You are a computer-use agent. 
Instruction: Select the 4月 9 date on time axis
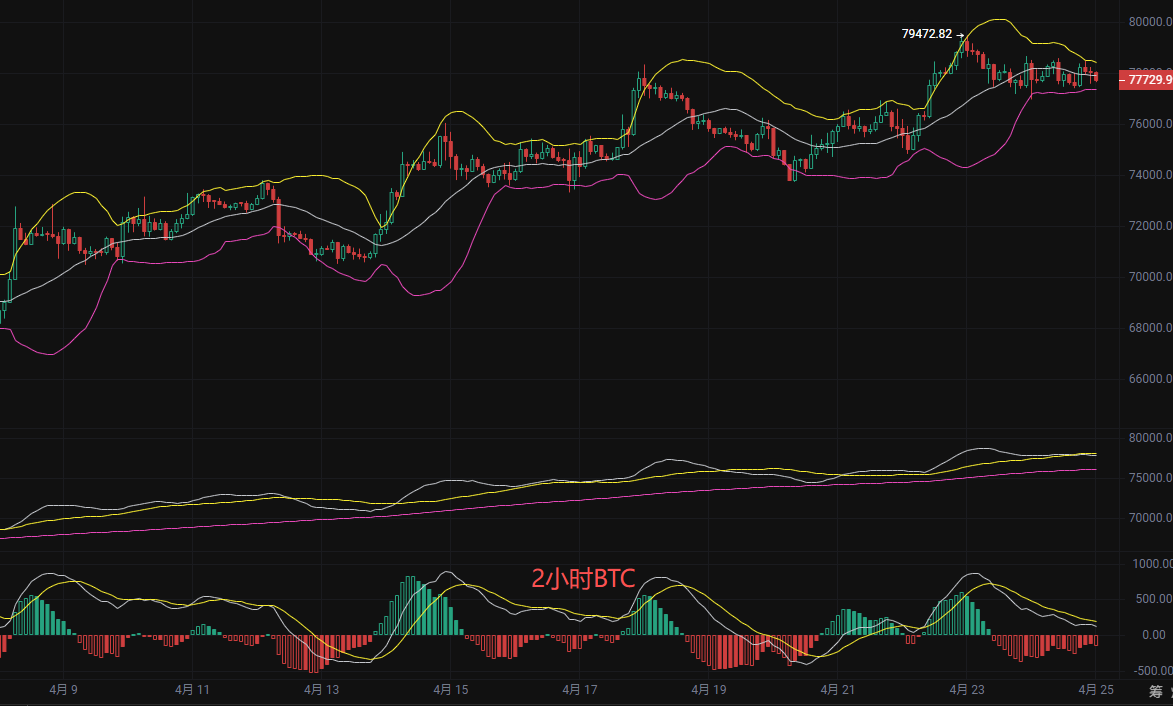[63, 690]
